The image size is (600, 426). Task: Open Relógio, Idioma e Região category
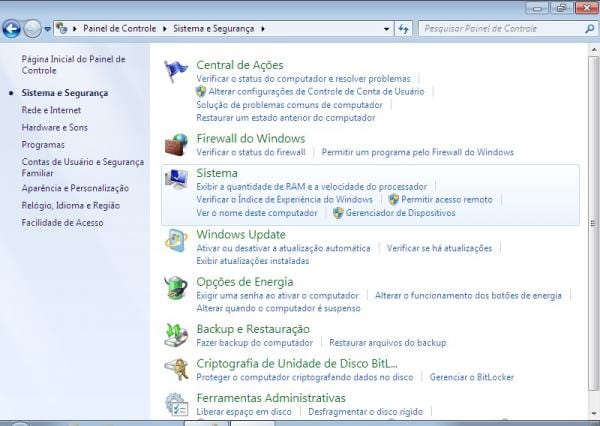click(71, 206)
